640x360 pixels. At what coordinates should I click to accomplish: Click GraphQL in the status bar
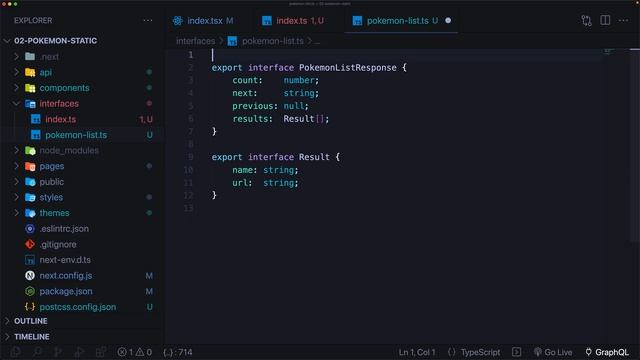607,352
